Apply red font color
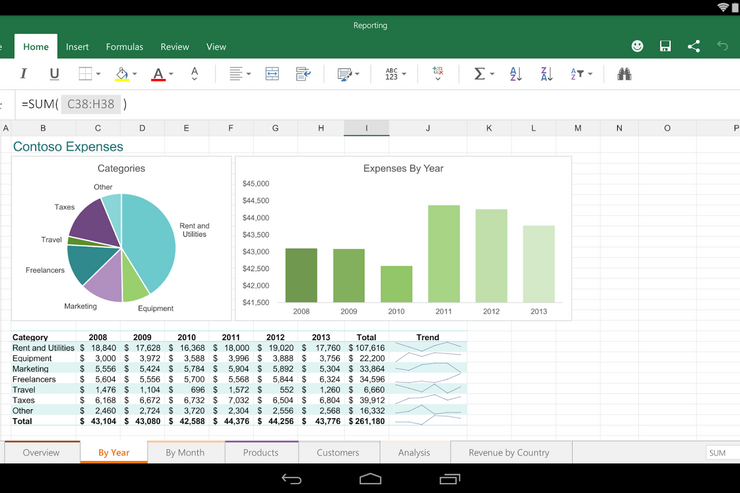The image size is (740, 493). [158, 74]
